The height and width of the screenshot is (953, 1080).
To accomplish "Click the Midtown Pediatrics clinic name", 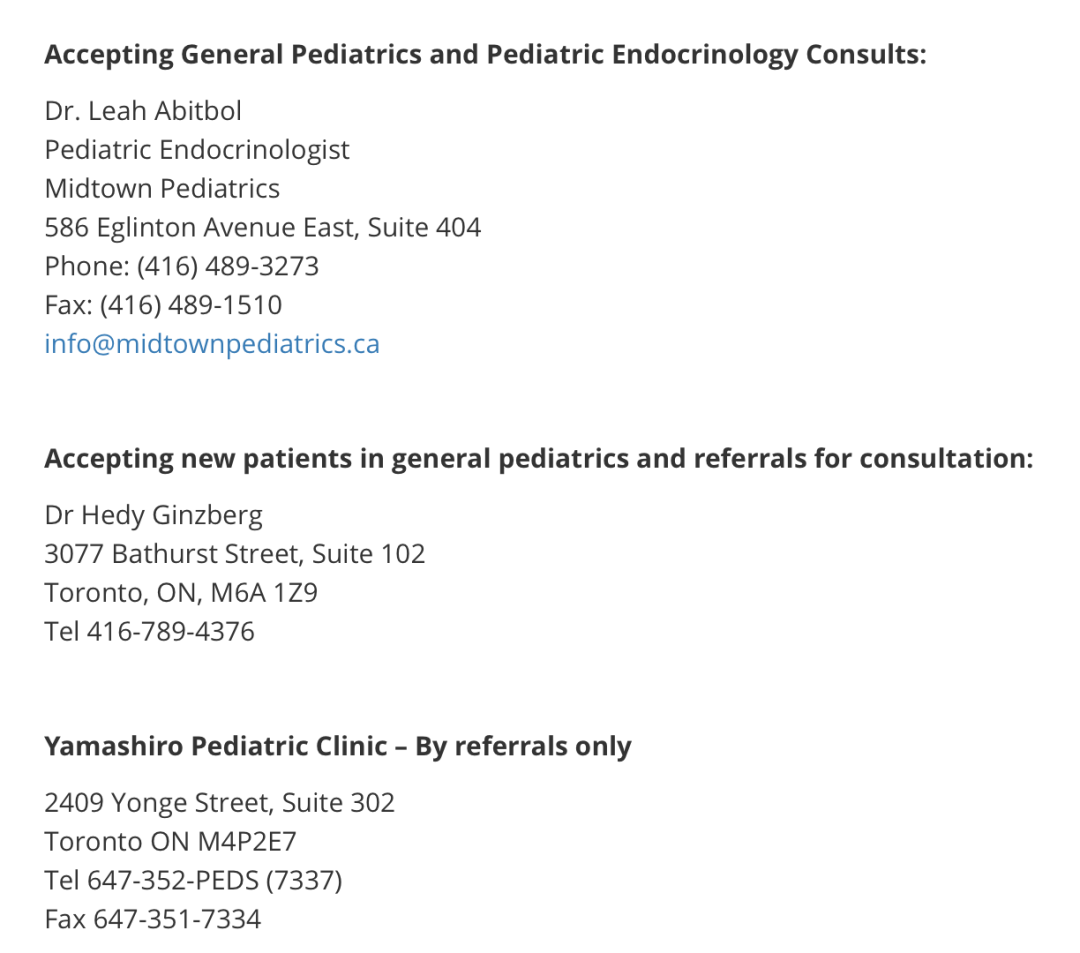I will 162,189.
